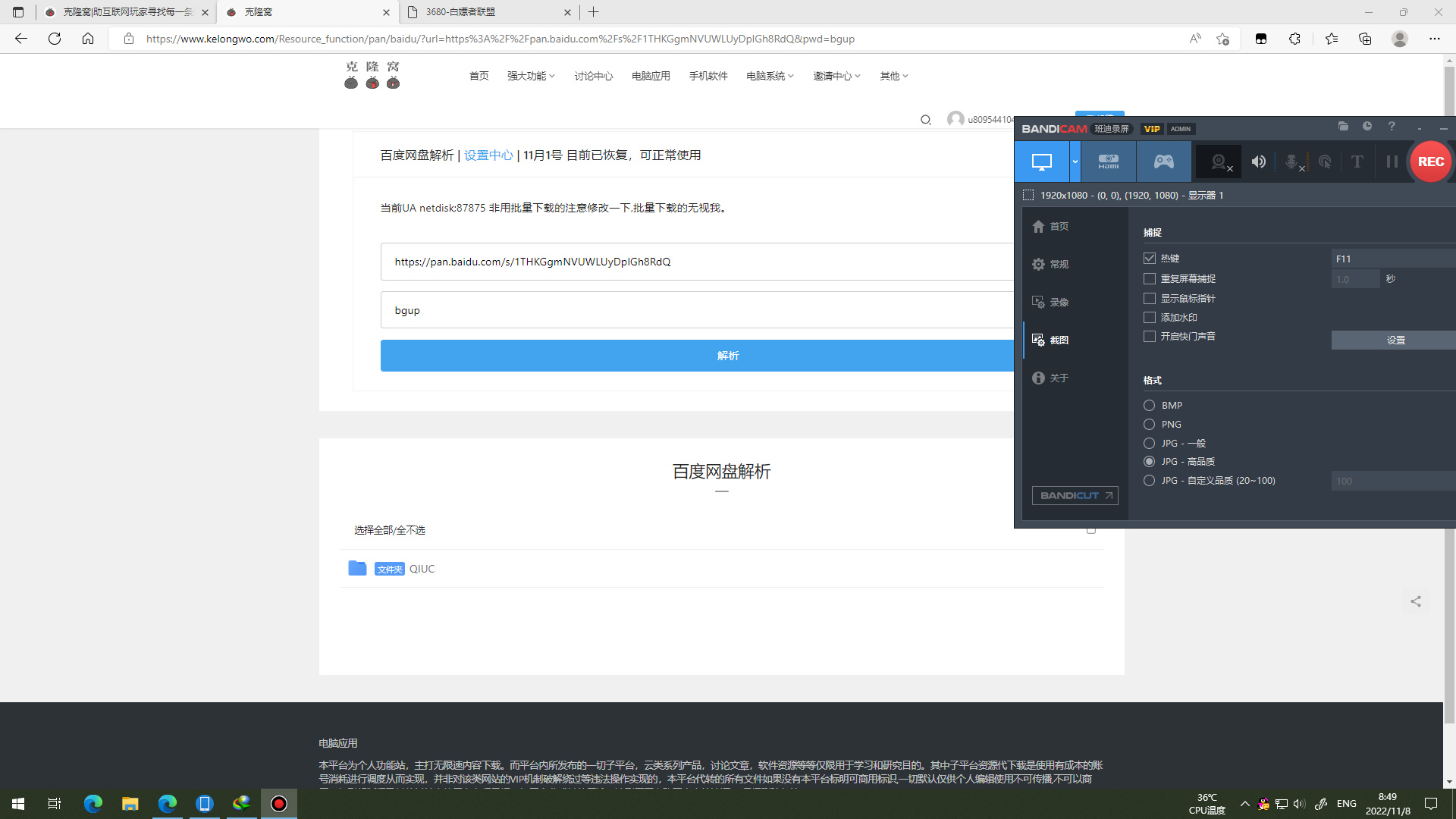Image resolution: width=1456 pixels, height=819 pixels.
Task: Expand 电脑系统 navigation dropdown
Action: pos(770,76)
